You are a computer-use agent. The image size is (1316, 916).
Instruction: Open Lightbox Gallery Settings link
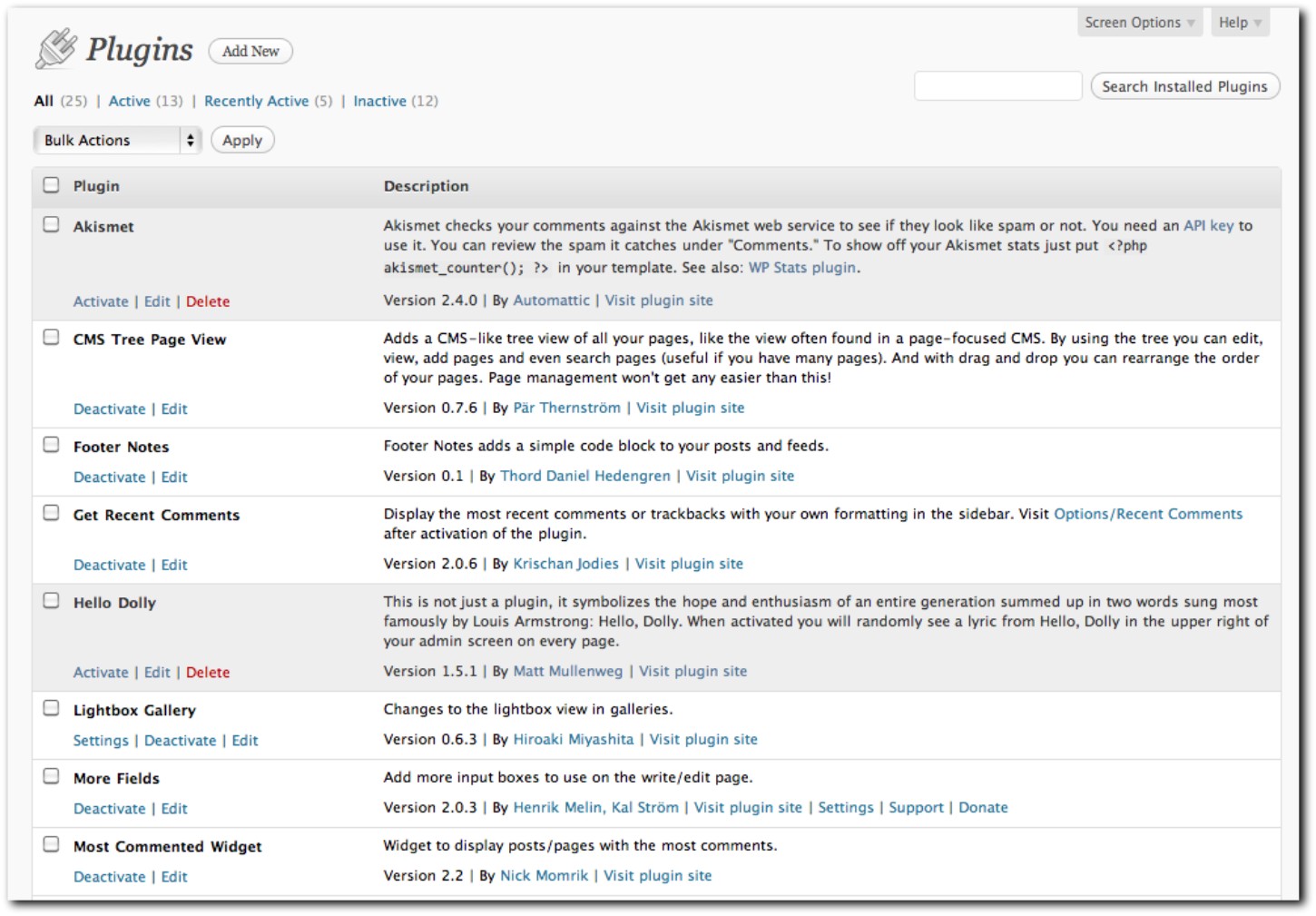coord(101,741)
